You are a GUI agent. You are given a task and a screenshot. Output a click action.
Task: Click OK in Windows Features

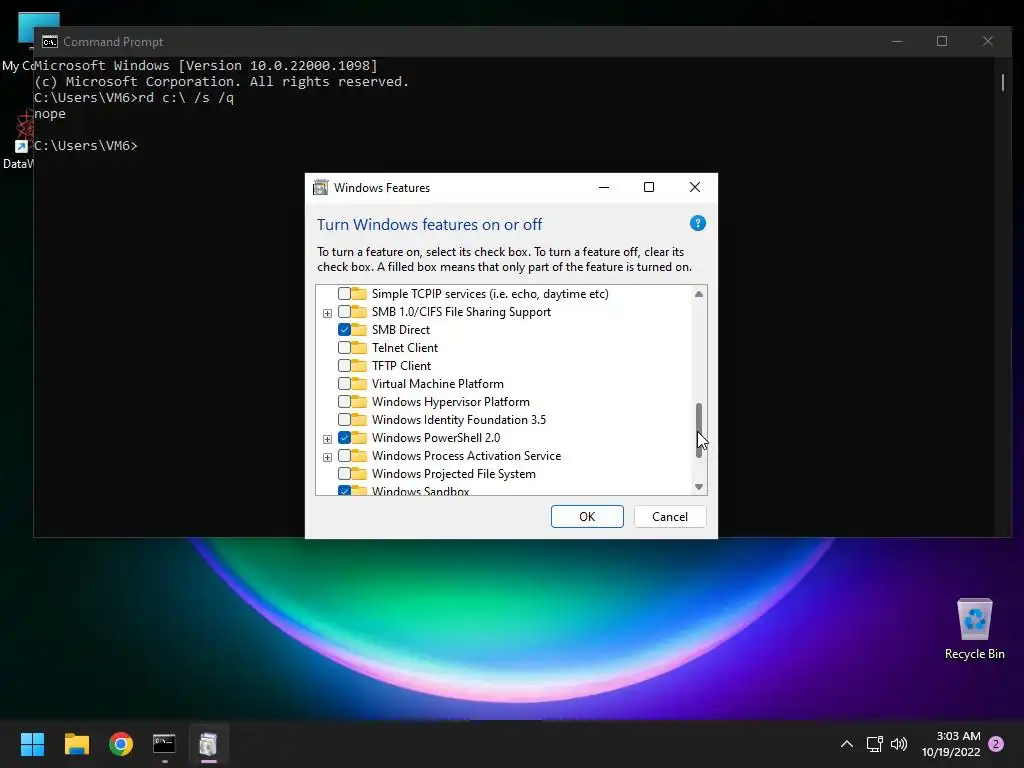587,517
